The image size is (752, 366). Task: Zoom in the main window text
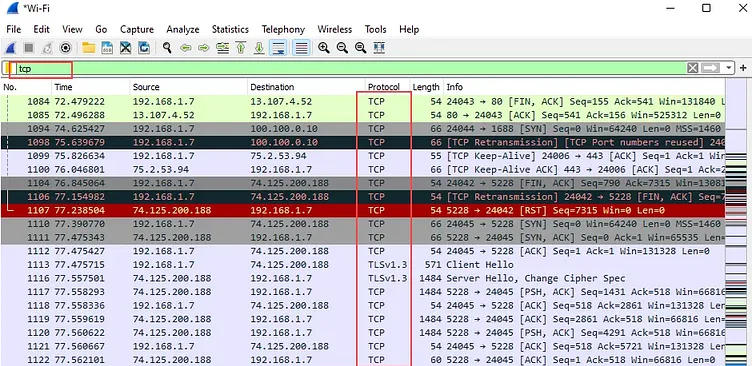click(x=324, y=48)
